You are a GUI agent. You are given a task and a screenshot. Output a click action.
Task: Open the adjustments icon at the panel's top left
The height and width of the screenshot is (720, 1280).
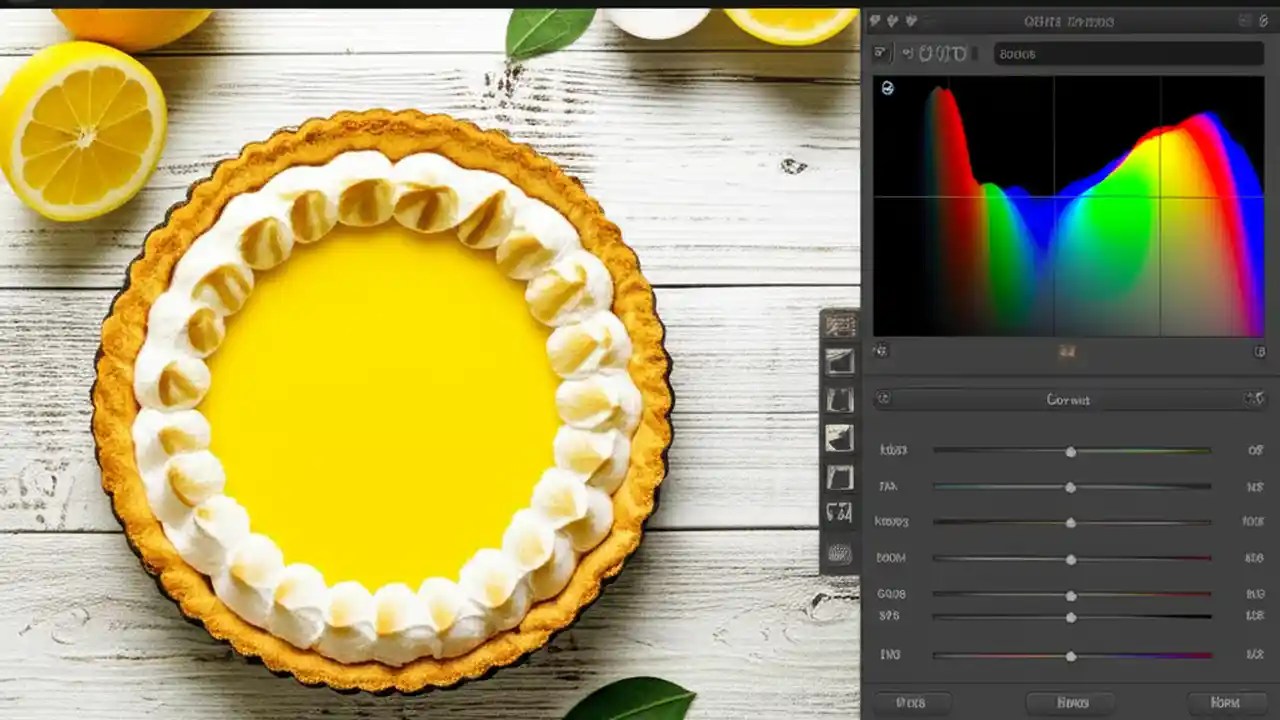pos(881,54)
